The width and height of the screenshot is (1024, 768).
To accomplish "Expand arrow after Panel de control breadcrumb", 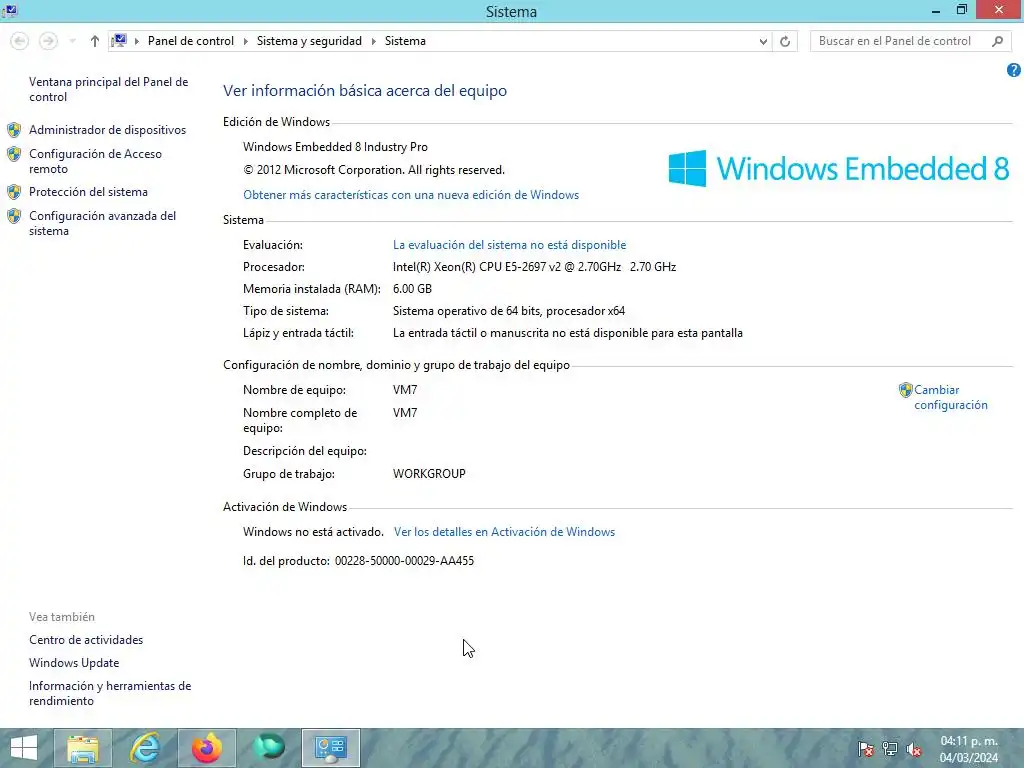I will pyautogui.click(x=246, y=41).
